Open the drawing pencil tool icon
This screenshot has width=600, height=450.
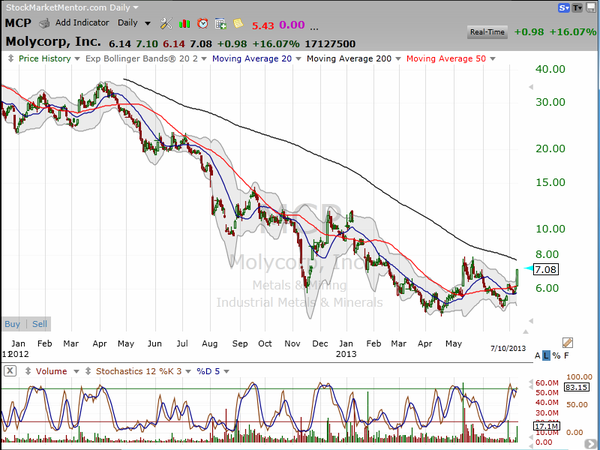[x=567, y=342]
